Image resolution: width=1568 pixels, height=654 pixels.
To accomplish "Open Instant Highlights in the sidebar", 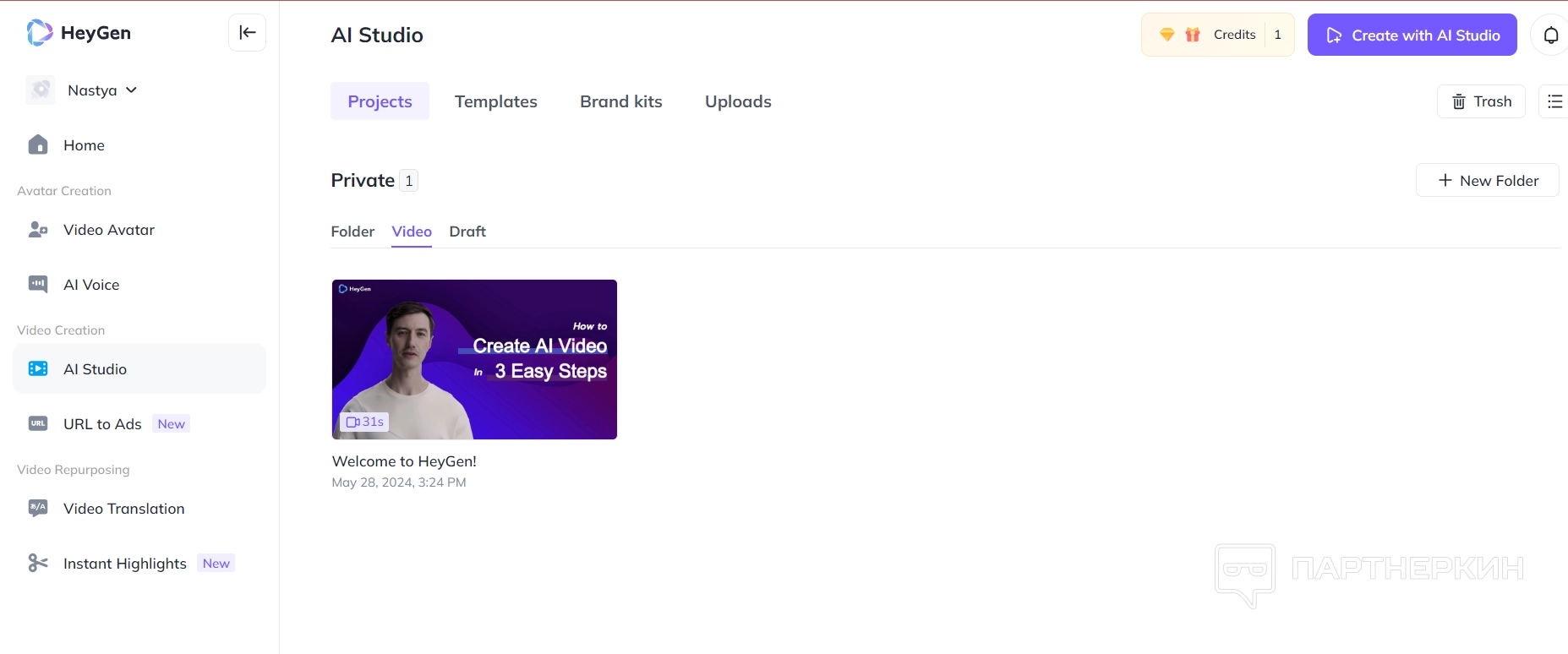I will [x=139, y=564].
